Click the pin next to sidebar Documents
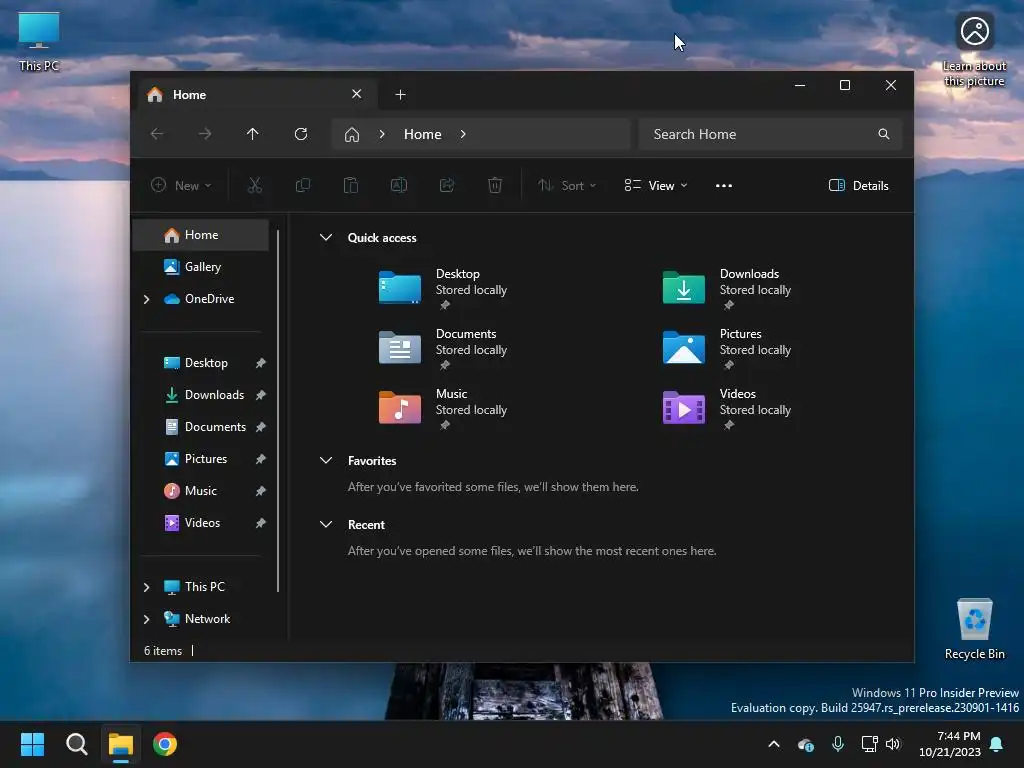1024x768 pixels. (x=261, y=427)
